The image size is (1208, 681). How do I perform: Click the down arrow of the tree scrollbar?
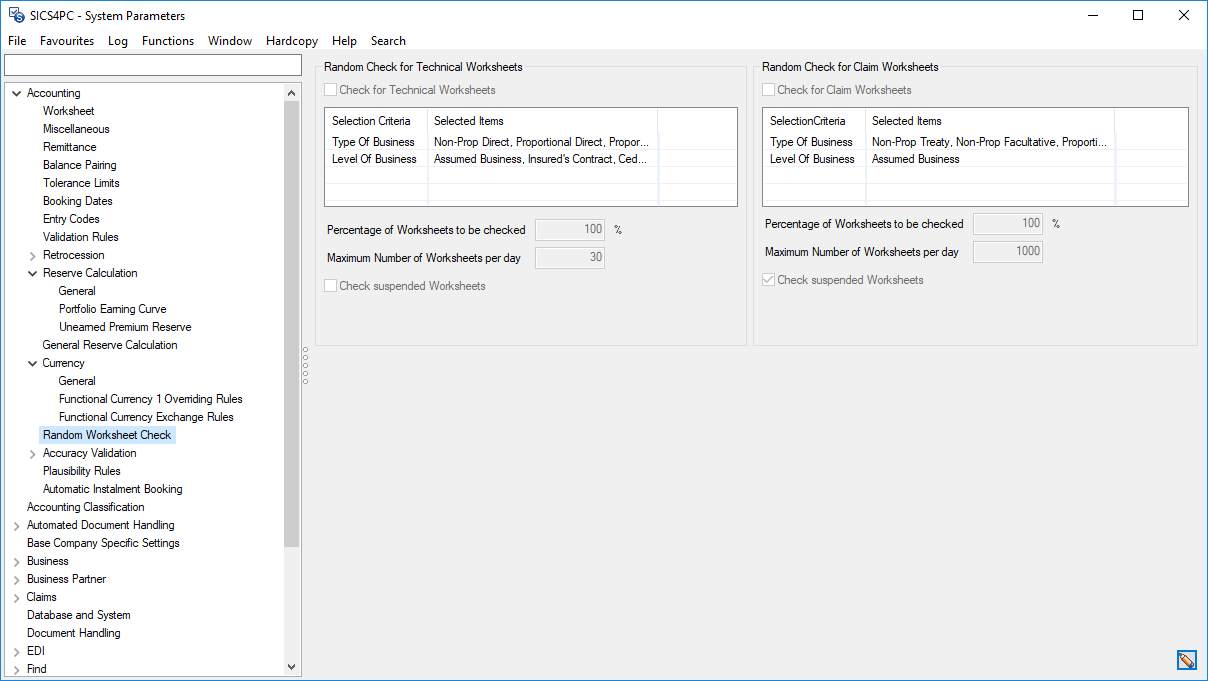pyautogui.click(x=291, y=667)
